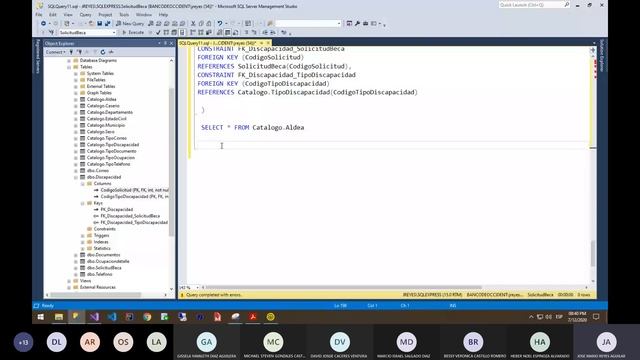Click the Execute button
640x360 pixels.
click(x=133, y=33)
